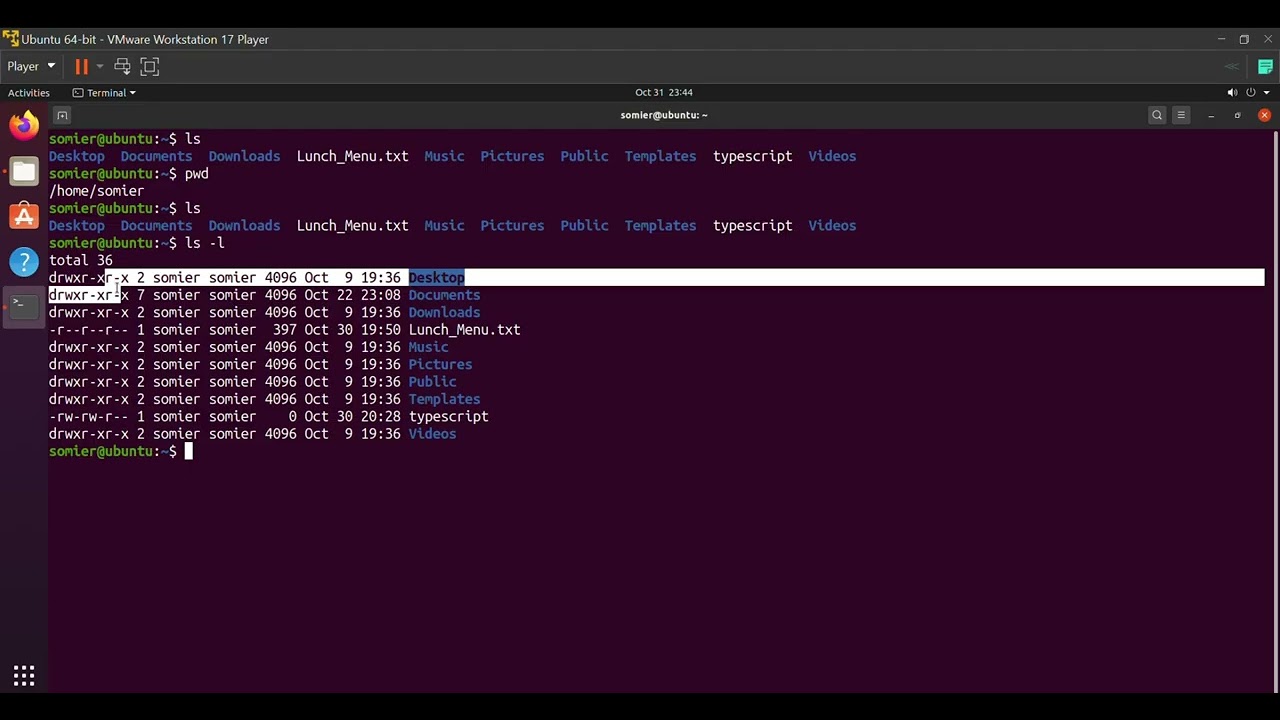Click the '-rw-rw-r--' permissions string
The image size is (1280, 720).
[88, 416]
